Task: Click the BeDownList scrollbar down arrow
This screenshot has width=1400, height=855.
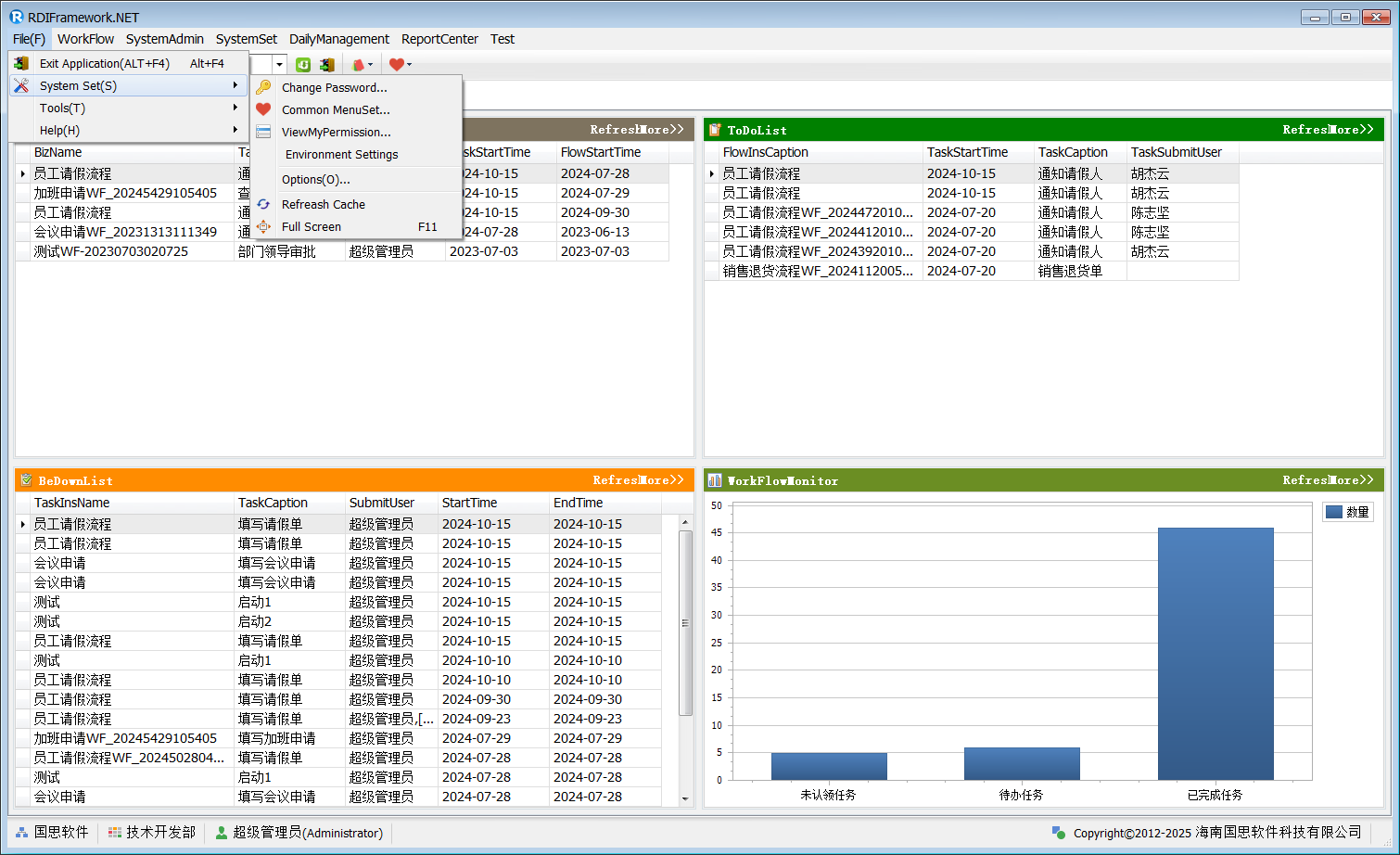Action: coord(685,798)
